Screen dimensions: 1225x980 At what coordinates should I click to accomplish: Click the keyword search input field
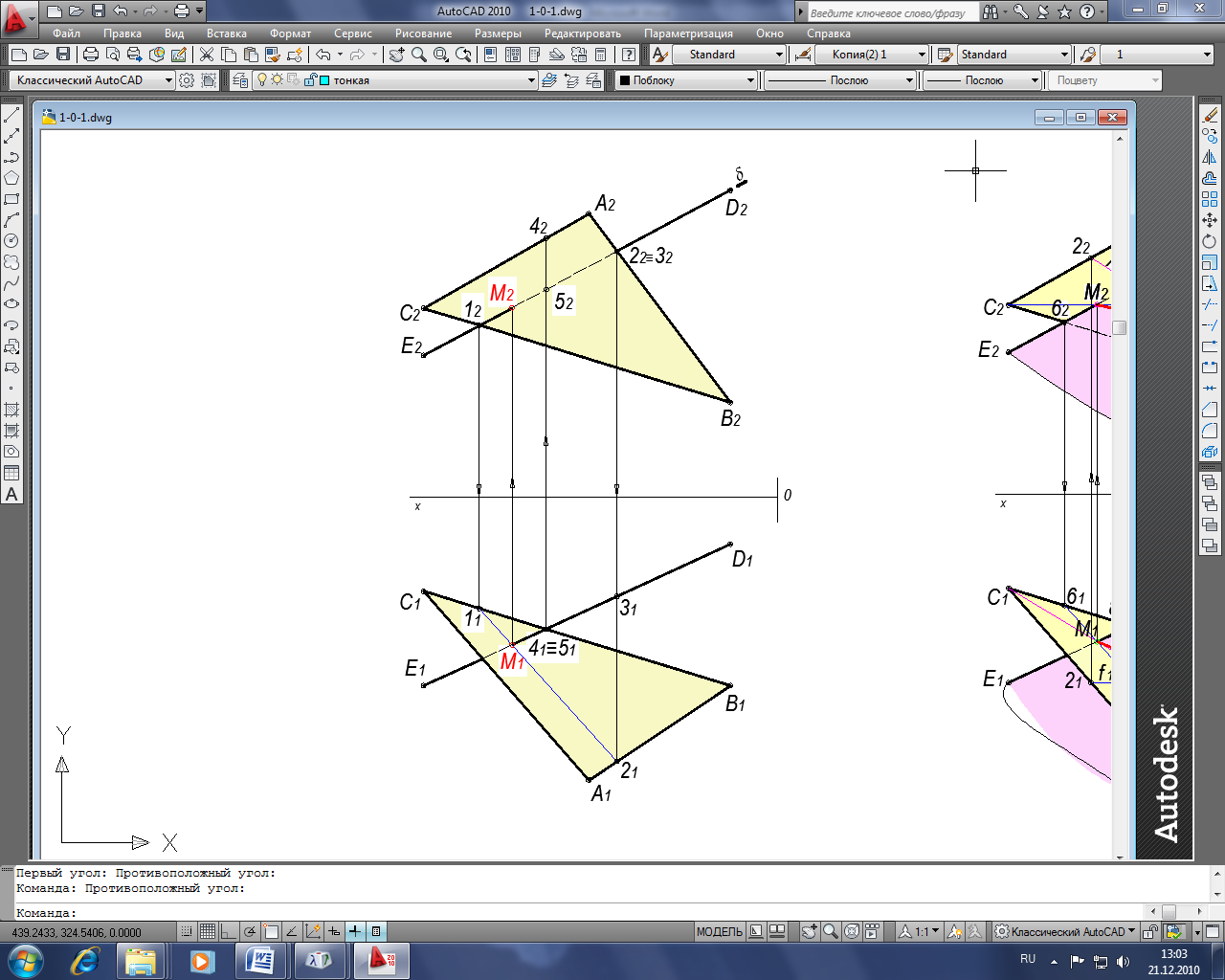(890, 12)
